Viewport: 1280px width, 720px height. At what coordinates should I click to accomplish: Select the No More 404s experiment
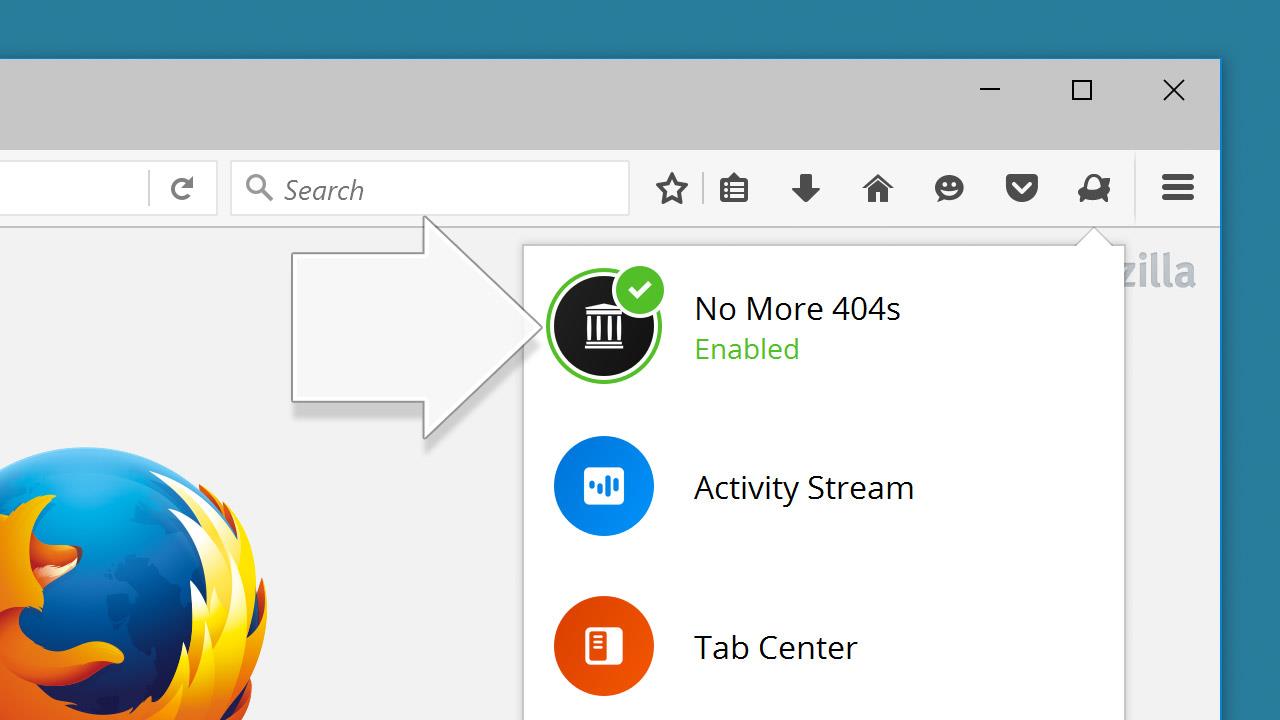824,326
